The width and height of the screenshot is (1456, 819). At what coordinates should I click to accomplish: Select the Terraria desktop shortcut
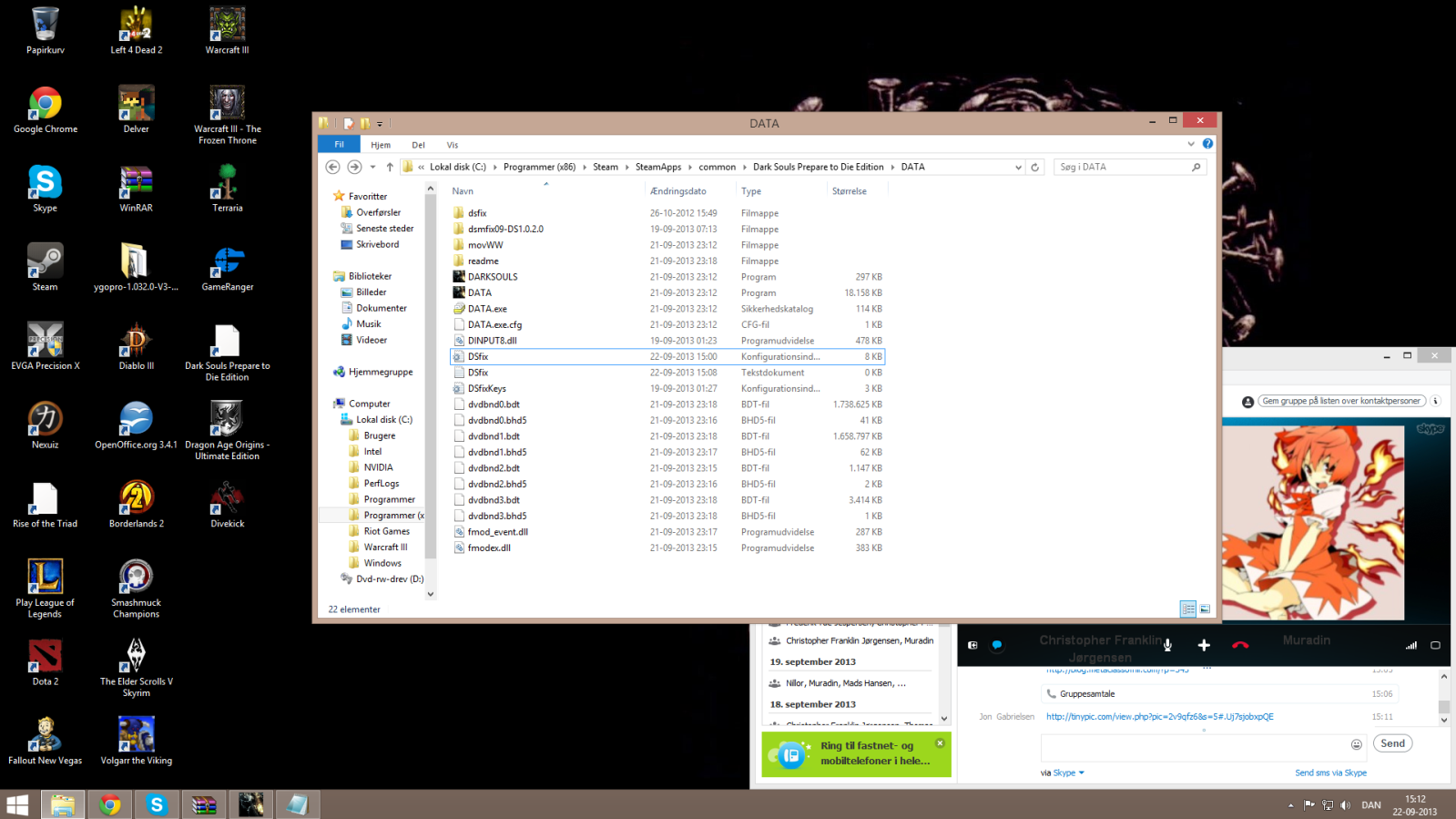click(227, 189)
